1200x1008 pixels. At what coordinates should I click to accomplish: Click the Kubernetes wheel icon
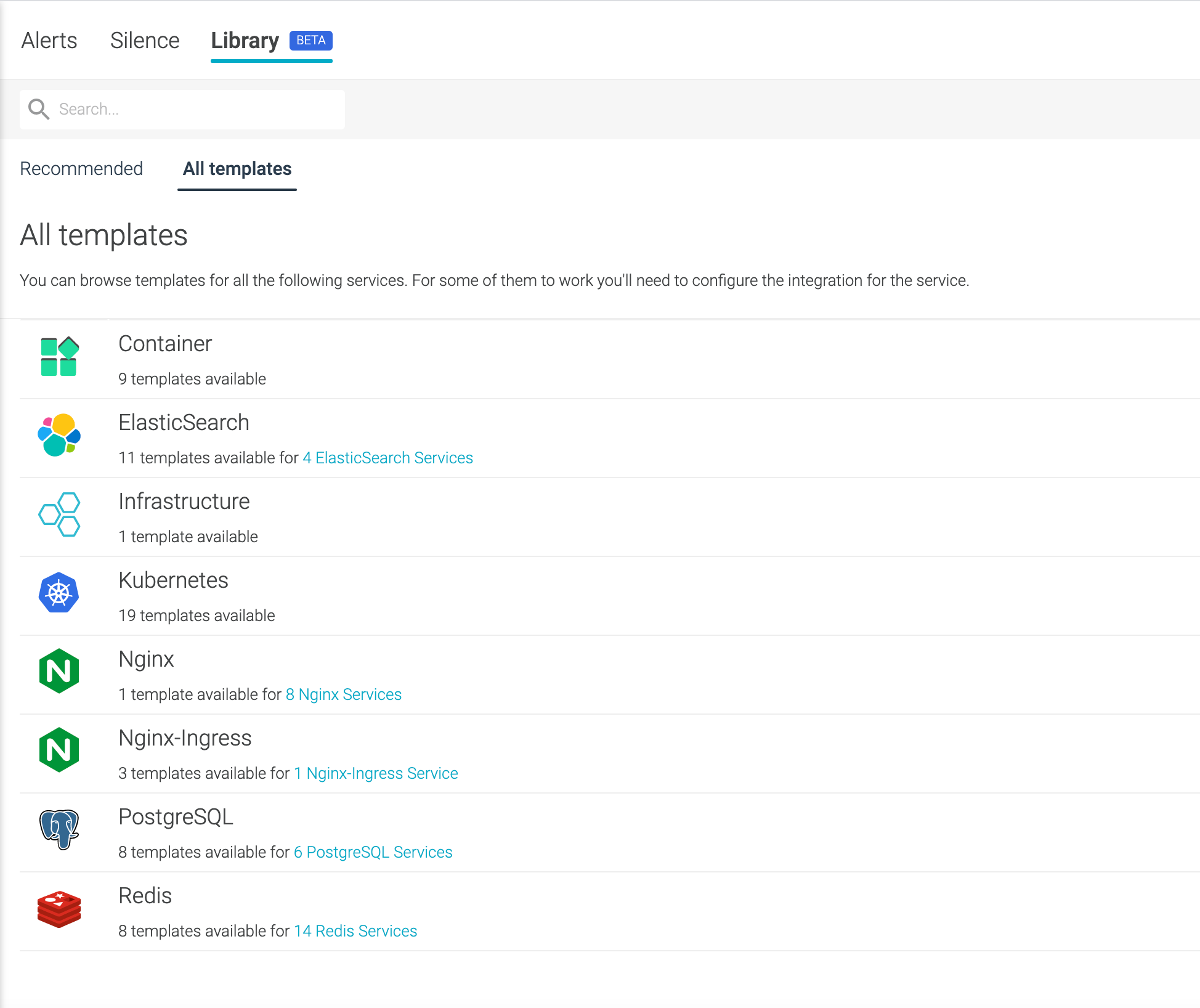(x=59, y=593)
